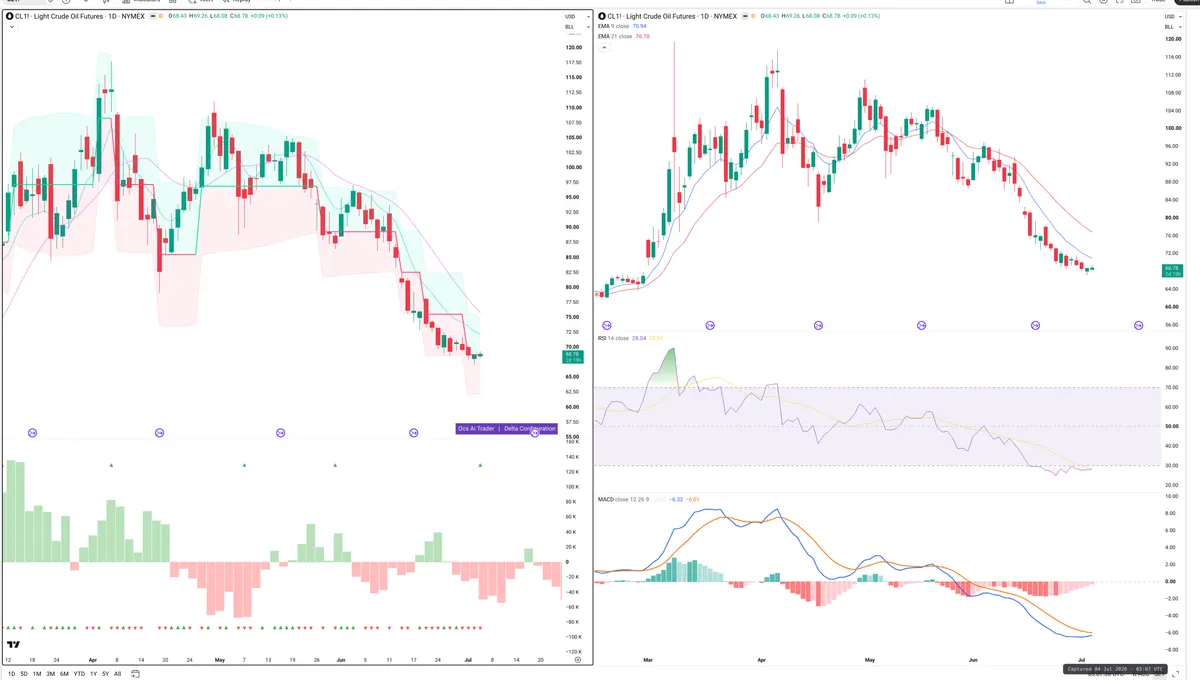
Task: Set time range to 3M
Action: [x=51, y=674]
